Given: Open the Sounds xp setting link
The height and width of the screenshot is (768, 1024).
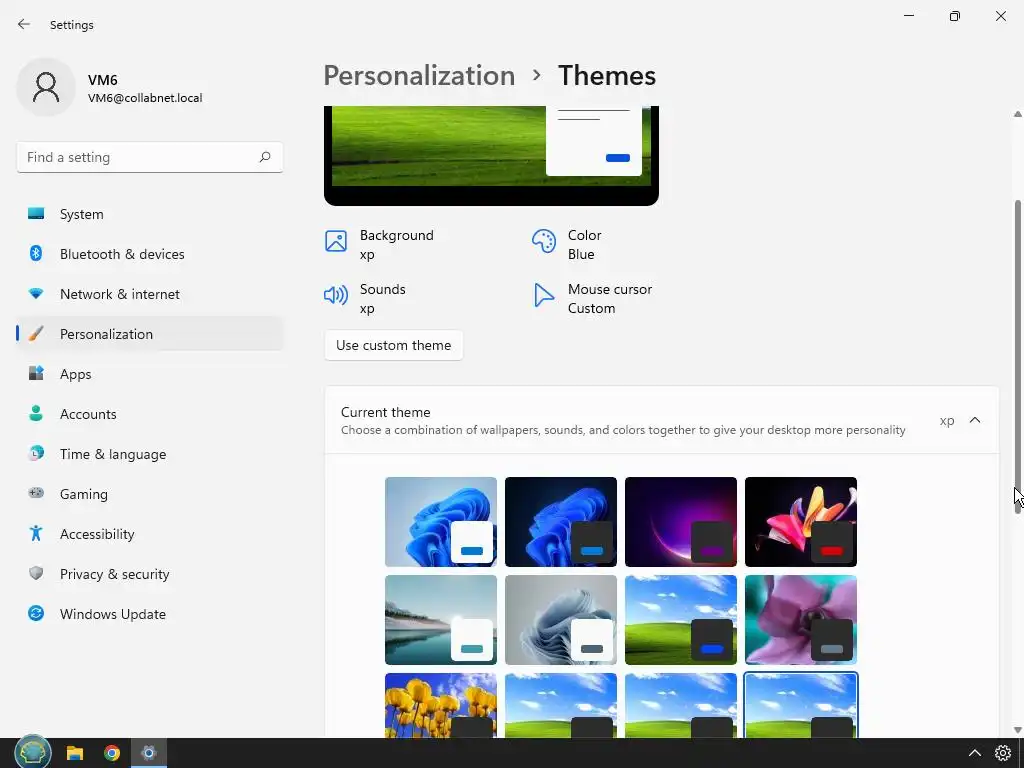Looking at the screenshot, I should click(365, 298).
